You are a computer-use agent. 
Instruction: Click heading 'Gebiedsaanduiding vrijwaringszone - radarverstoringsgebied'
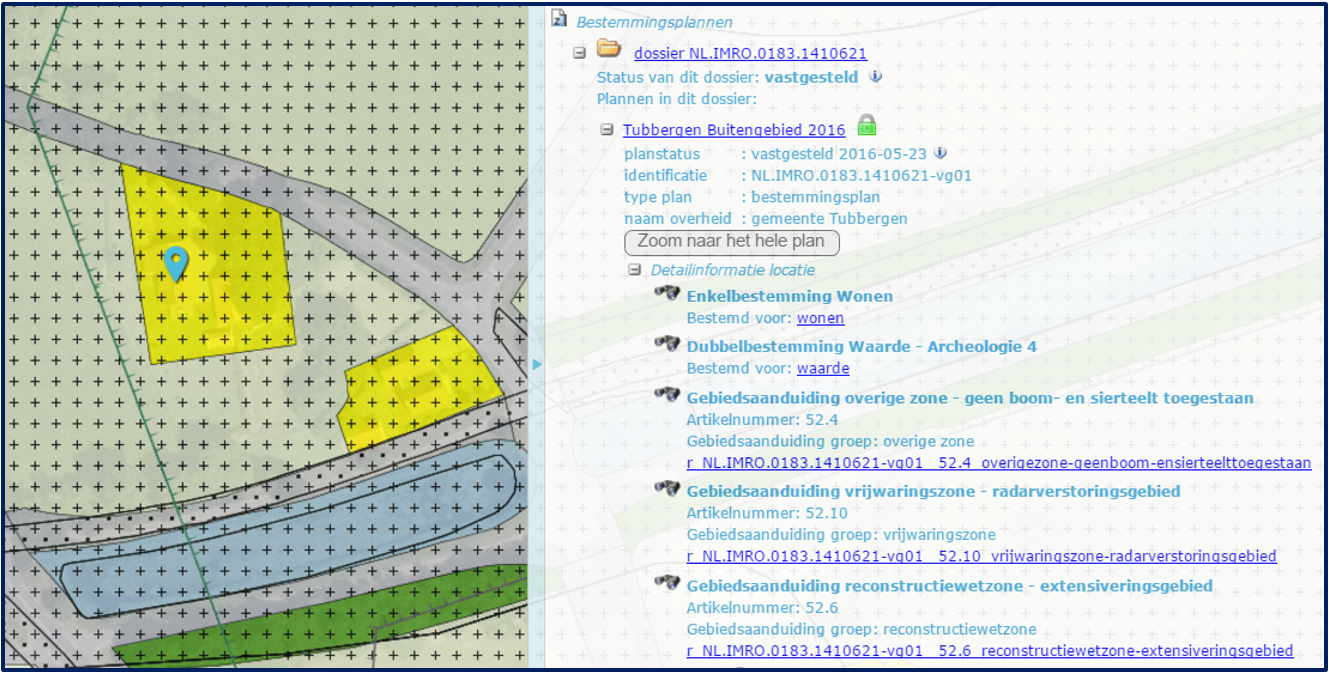[x=934, y=491]
